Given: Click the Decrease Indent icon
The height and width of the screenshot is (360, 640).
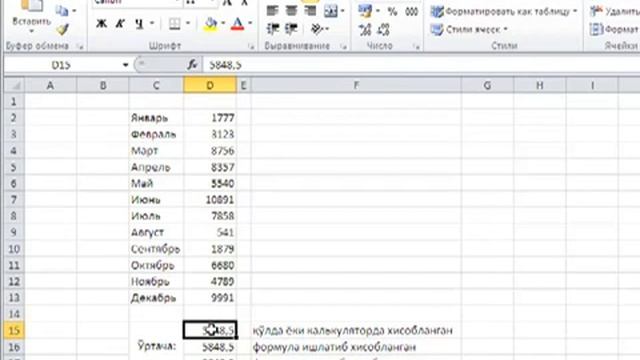Looking at the screenshot, I should point(273,29).
